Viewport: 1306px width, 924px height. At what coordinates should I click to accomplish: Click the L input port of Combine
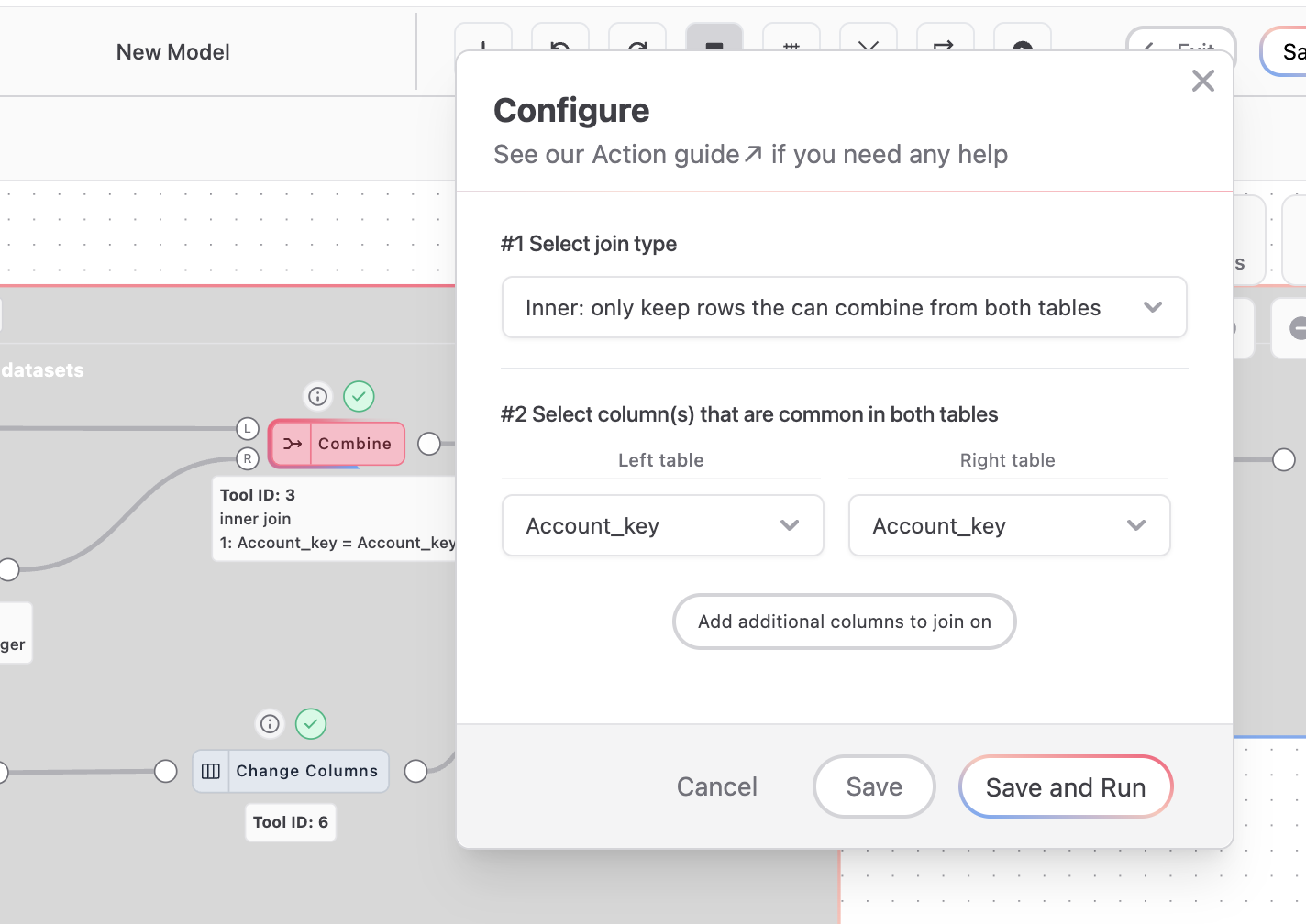(248, 428)
